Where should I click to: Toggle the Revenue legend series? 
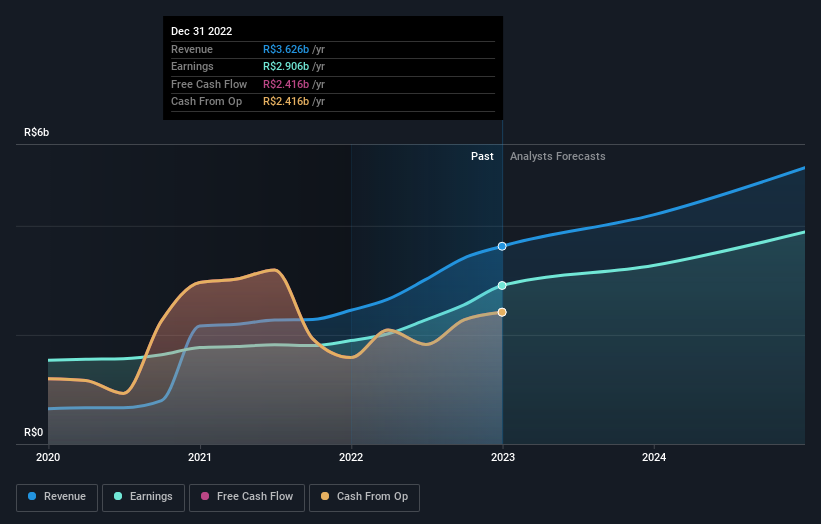click(57, 497)
